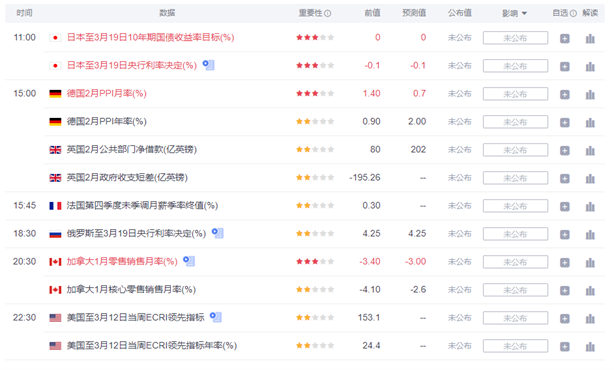Image resolution: width=614 pixels, height=370 pixels.
Task: Add 英国2月政府收支短差 to watchlist
Action: click(565, 178)
